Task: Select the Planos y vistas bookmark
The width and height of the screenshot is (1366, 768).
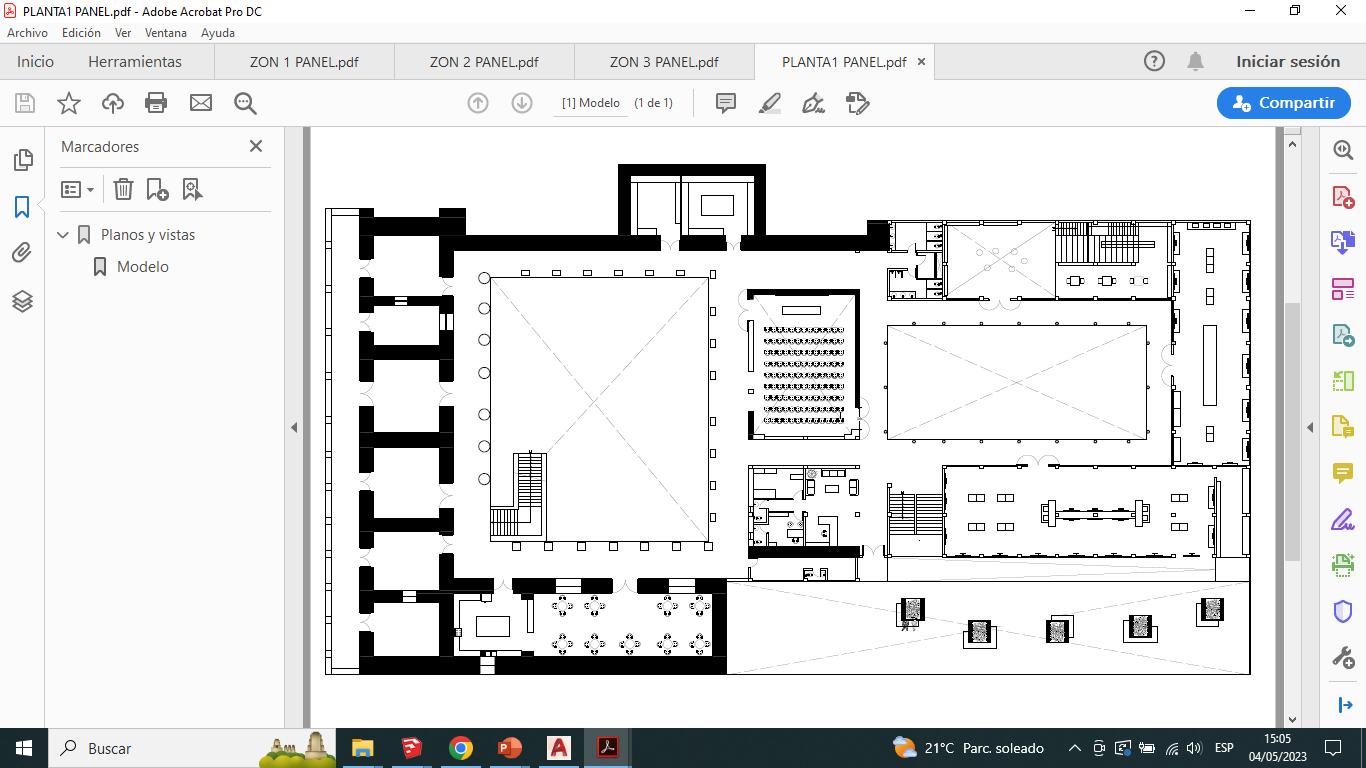Action: coord(148,235)
